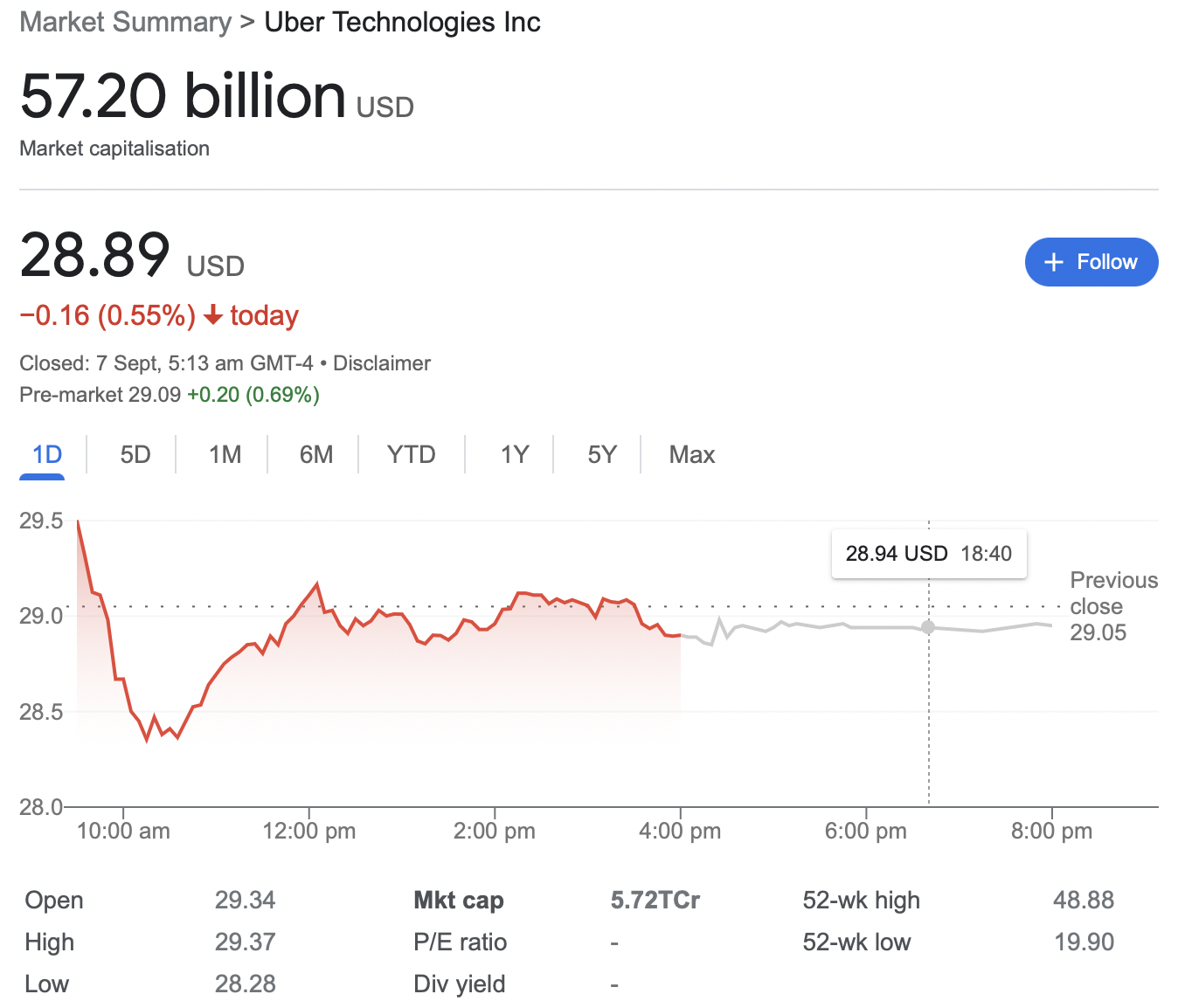Click the 6:00 pm axis label
Viewport: 1178px width, 1008px height.
click(866, 832)
